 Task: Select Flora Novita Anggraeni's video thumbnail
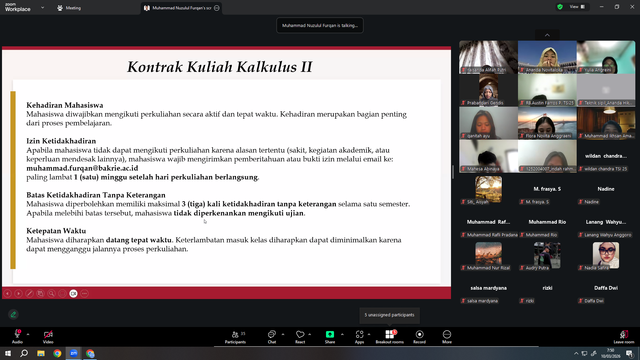(547, 123)
